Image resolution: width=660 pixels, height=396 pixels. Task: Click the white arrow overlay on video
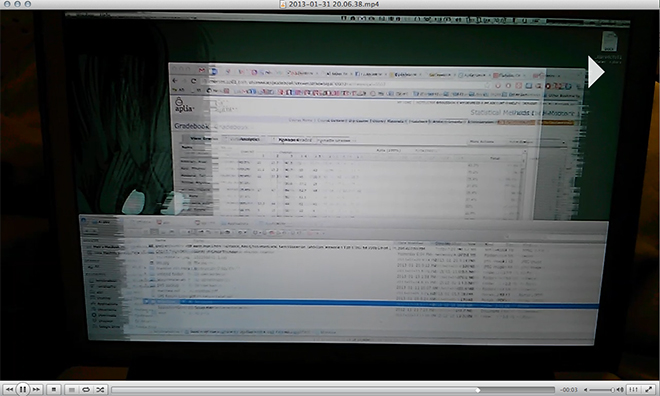click(x=596, y=72)
